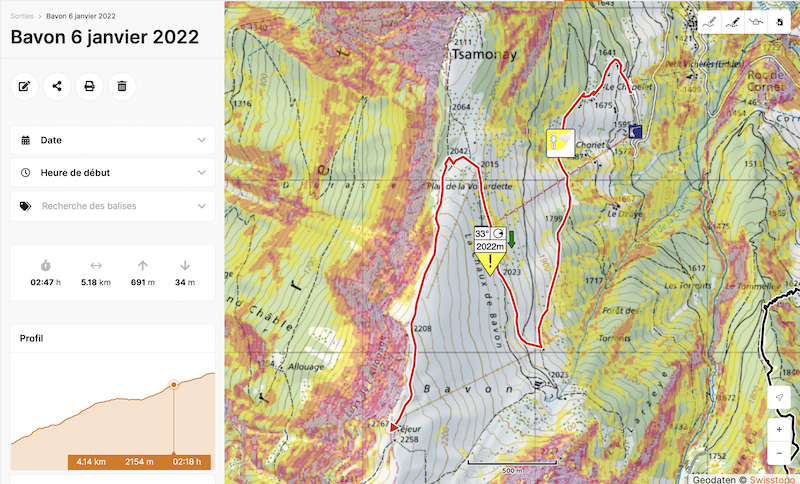Screen dimensions: 800x484
Task: Click the blue parking marker near Chonet
Action: [x=636, y=130]
